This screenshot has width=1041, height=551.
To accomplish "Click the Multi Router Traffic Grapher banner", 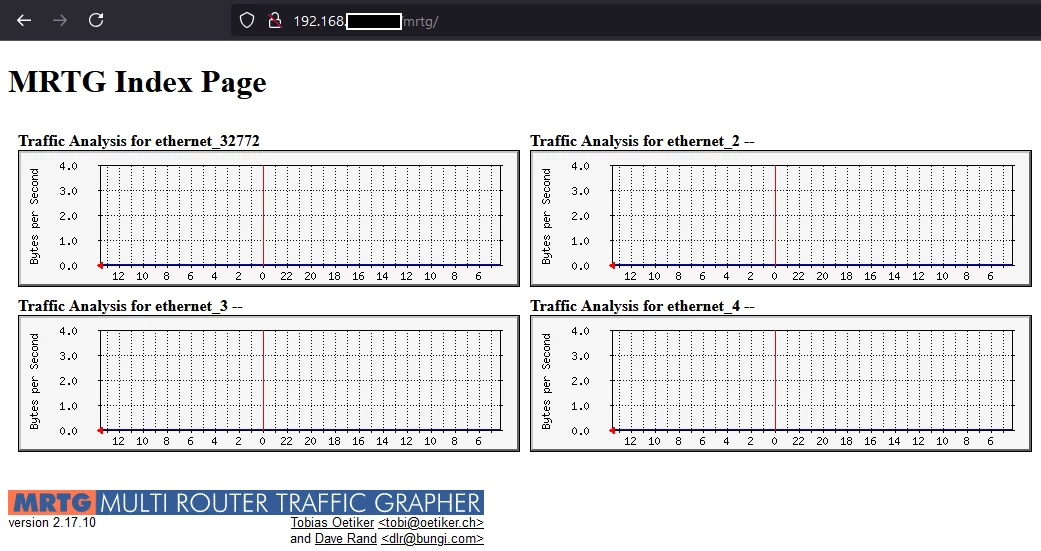I will pos(290,502).
